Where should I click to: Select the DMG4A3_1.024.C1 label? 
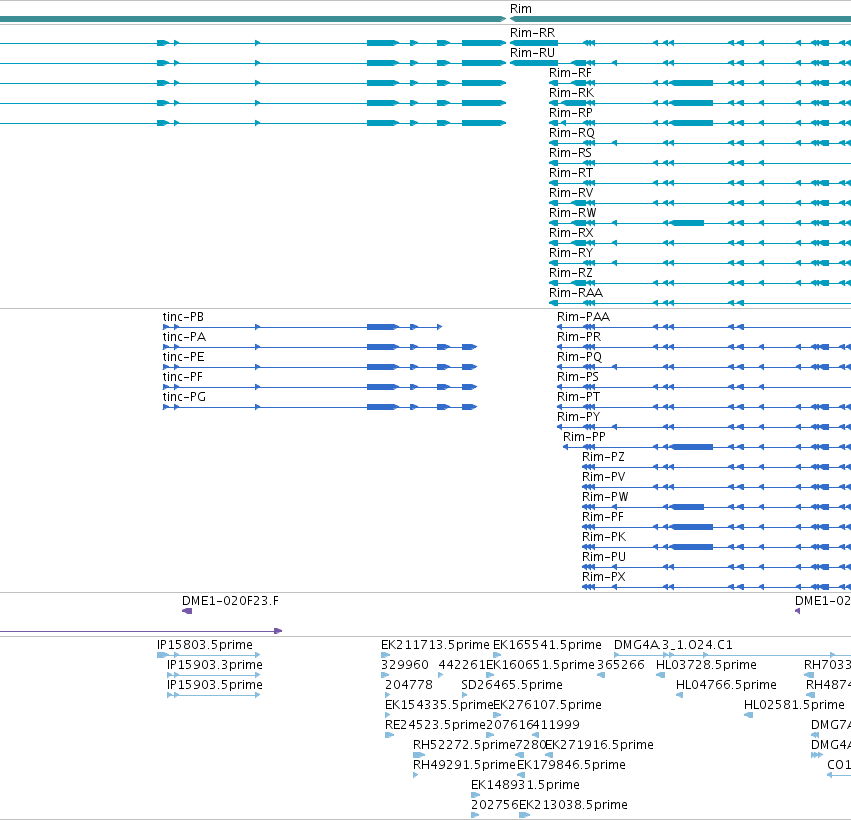pos(673,645)
